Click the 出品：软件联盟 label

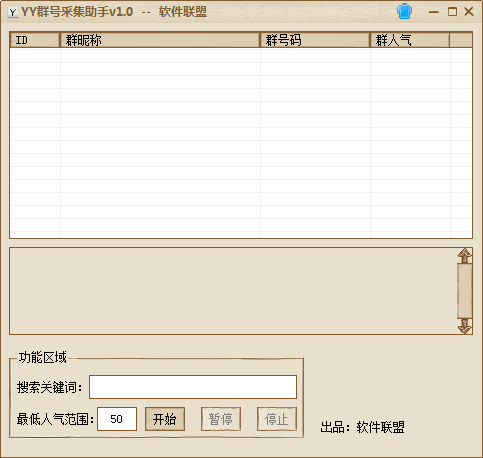pyautogui.click(x=363, y=427)
